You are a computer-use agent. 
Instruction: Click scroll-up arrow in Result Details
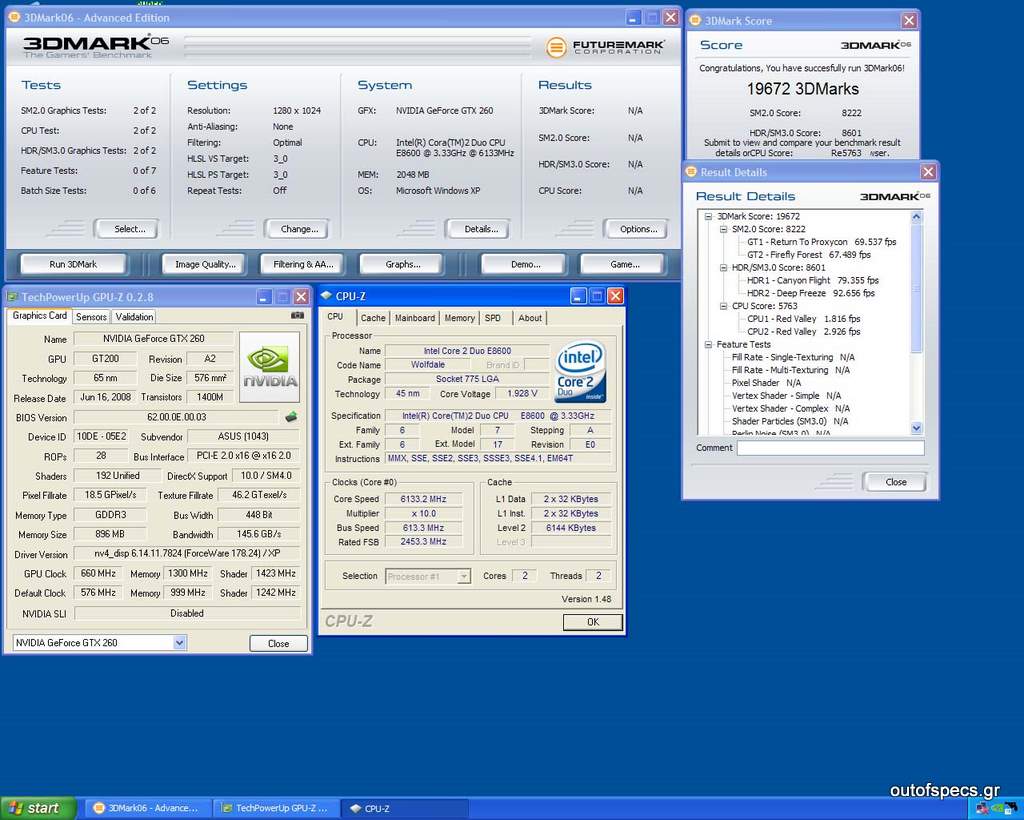tap(916, 217)
